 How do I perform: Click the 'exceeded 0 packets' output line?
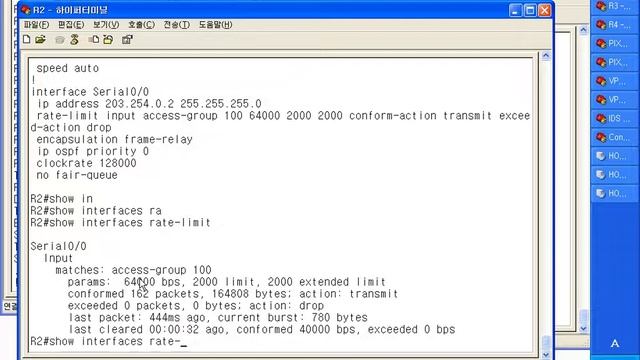[x=196, y=305]
